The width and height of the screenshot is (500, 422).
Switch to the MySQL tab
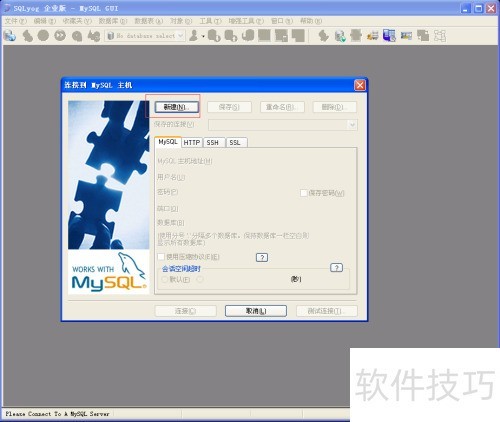[168, 142]
